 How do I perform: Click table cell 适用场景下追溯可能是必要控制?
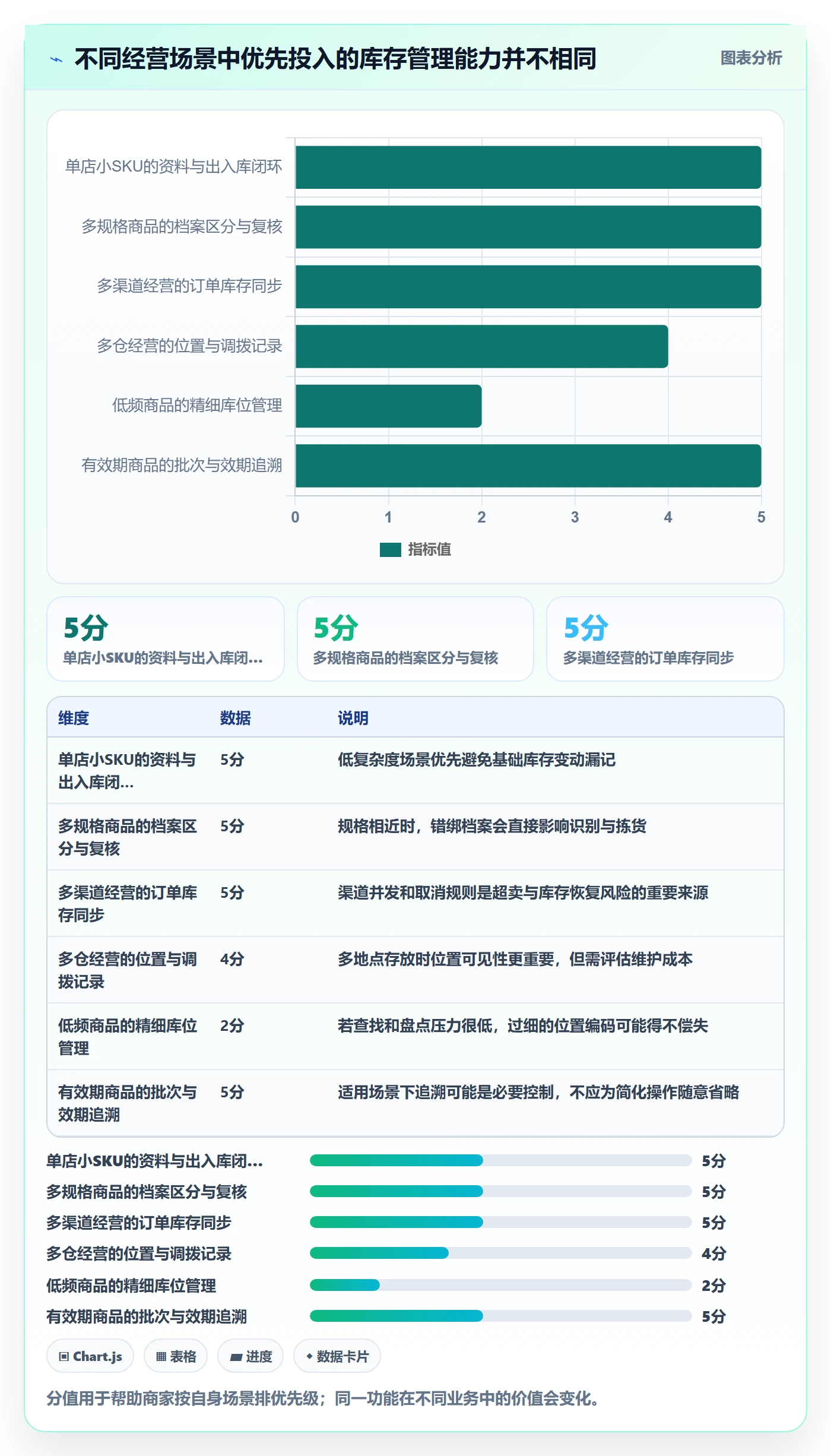[538, 1092]
